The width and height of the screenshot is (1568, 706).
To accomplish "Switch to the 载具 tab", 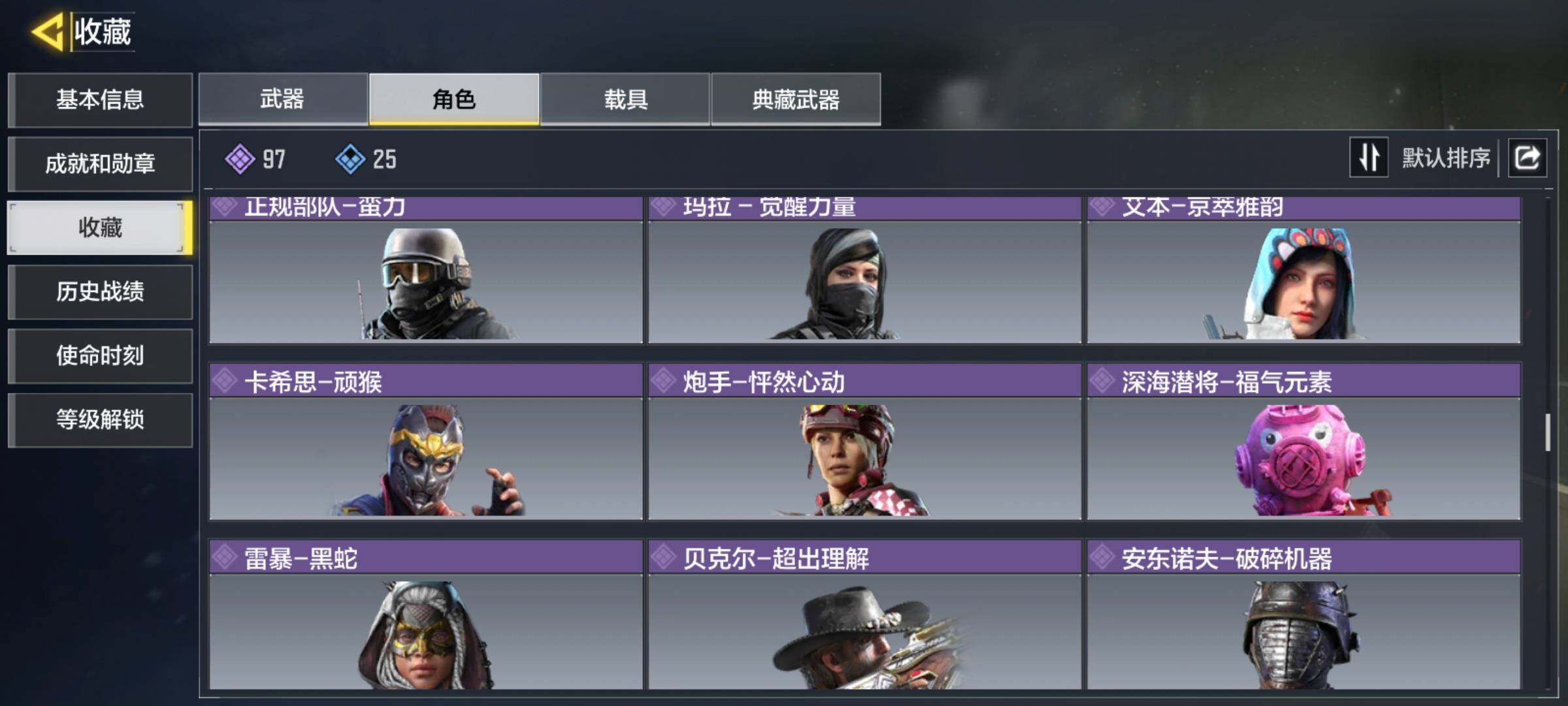I will coord(625,99).
